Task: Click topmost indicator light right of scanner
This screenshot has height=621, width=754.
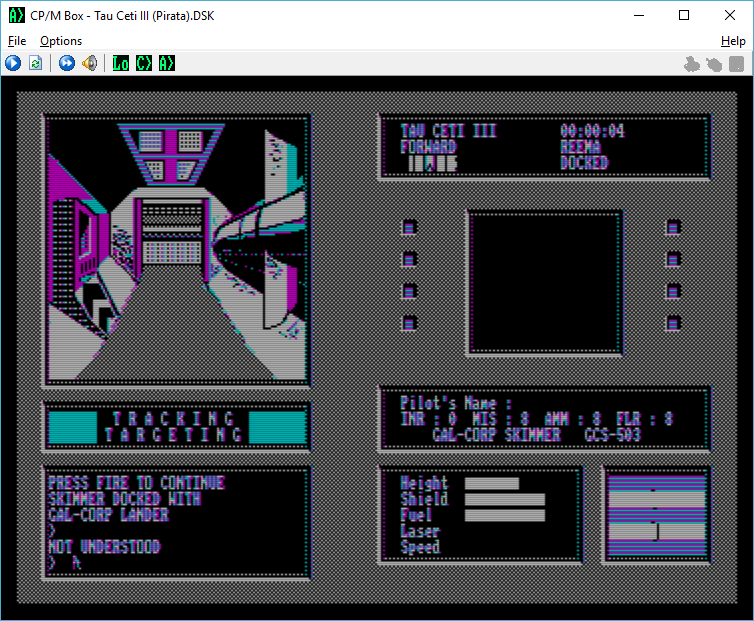Action: pos(673,227)
